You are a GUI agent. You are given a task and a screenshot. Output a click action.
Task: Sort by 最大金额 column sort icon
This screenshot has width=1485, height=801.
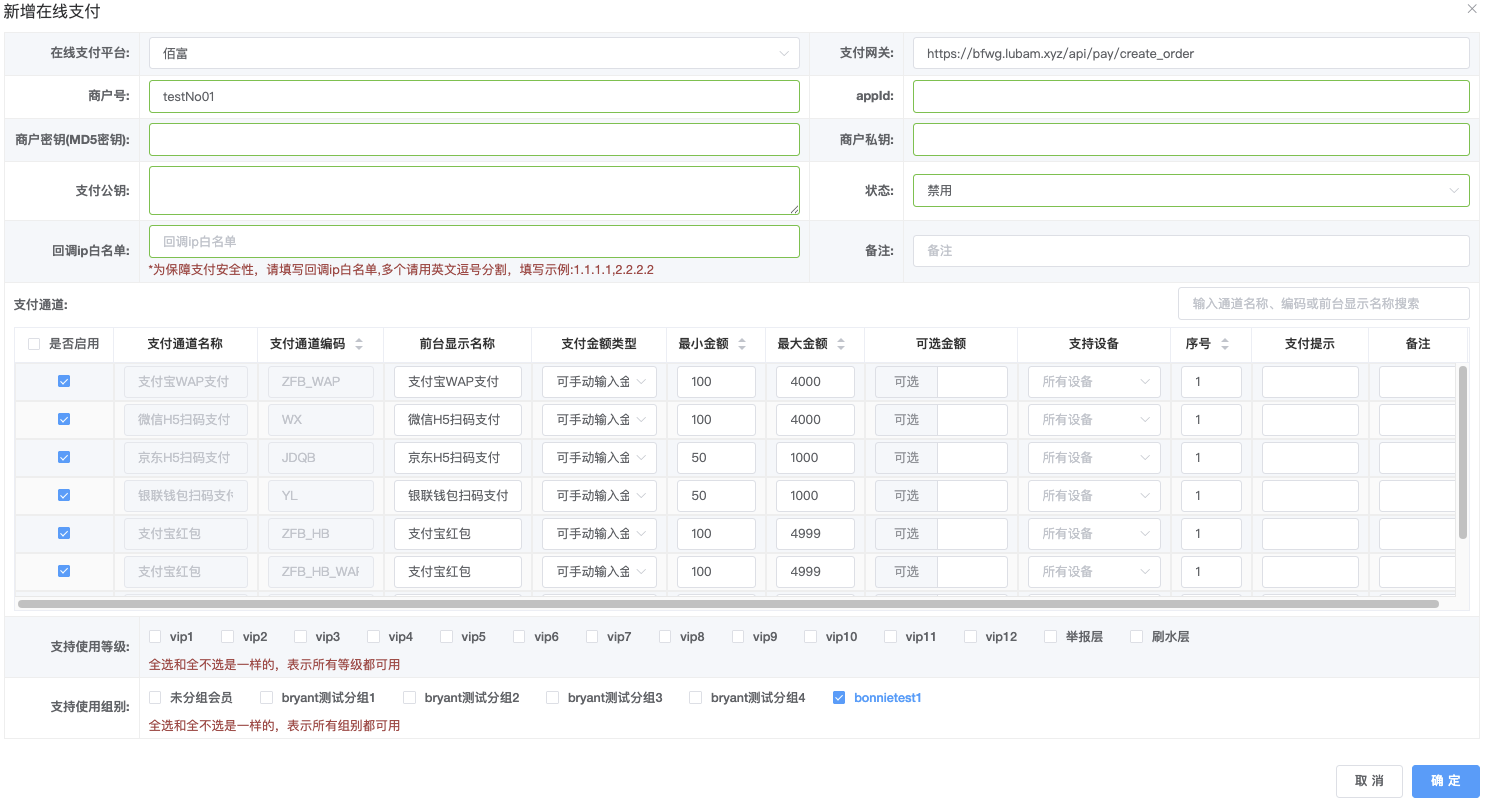[x=841, y=344]
